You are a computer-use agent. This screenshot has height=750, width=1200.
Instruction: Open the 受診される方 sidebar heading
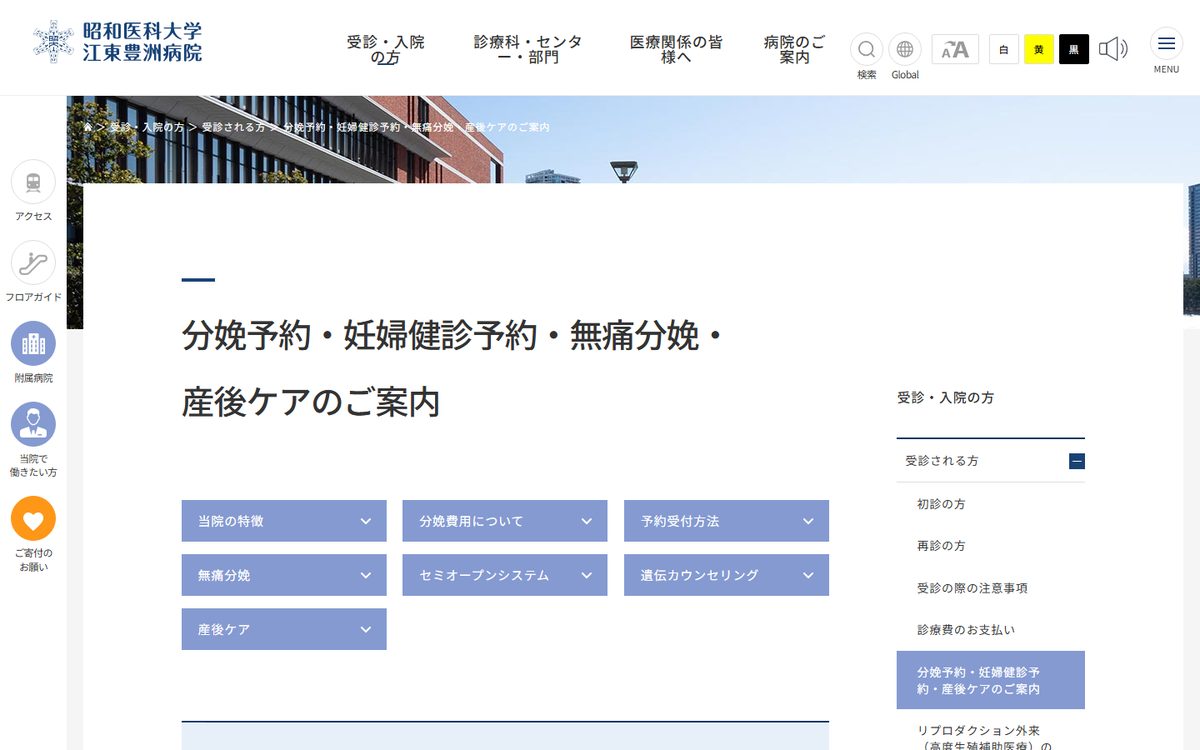pos(942,461)
